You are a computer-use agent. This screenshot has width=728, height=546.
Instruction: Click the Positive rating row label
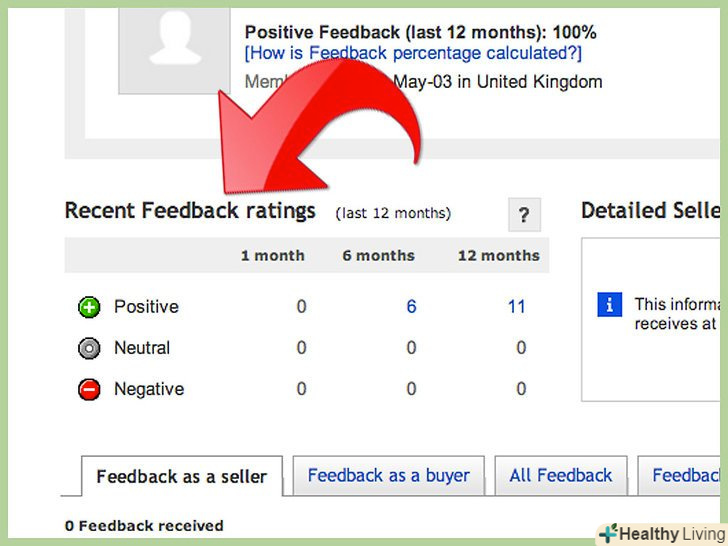click(144, 307)
